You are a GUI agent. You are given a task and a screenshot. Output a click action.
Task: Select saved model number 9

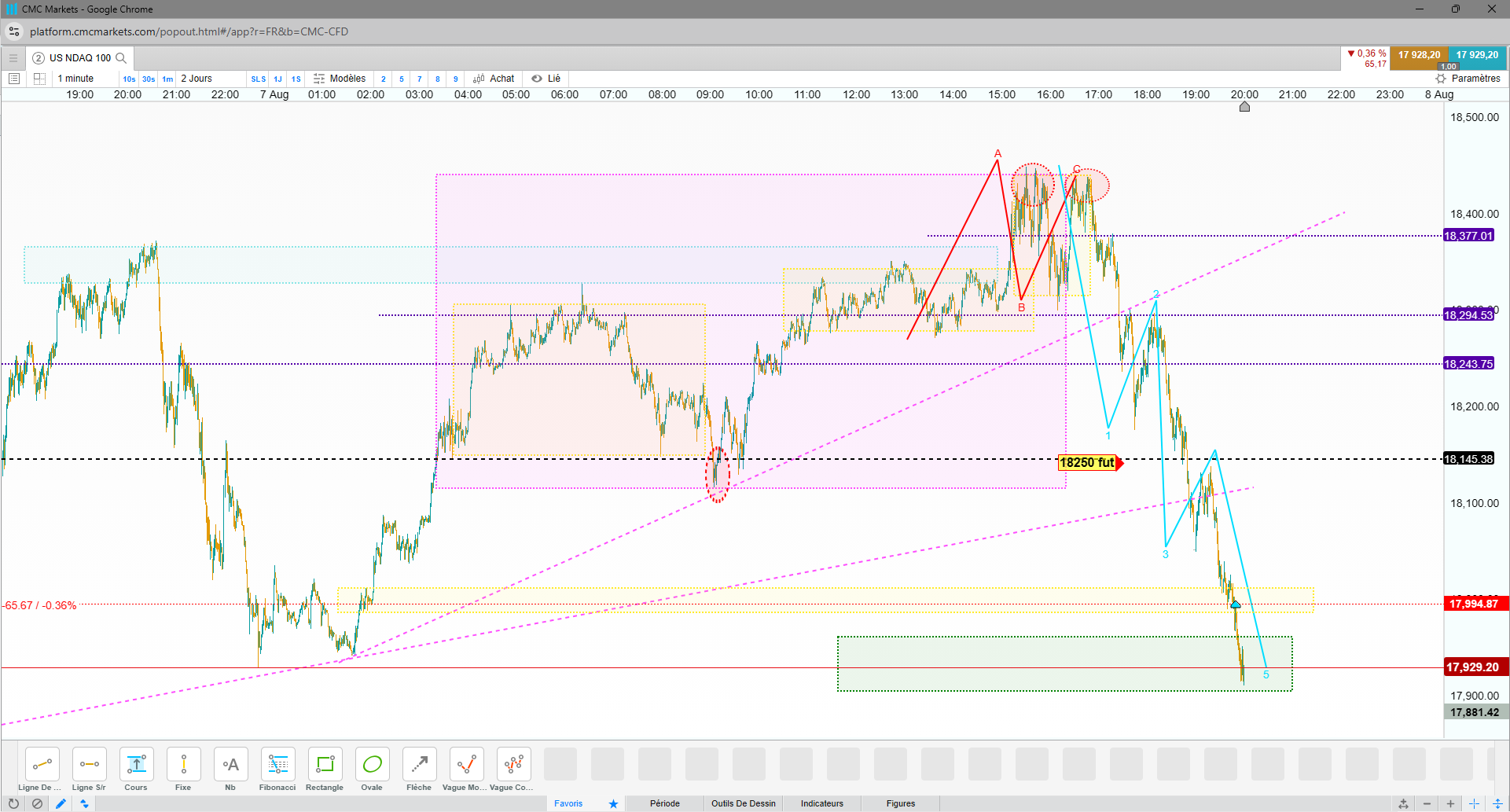coord(456,79)
